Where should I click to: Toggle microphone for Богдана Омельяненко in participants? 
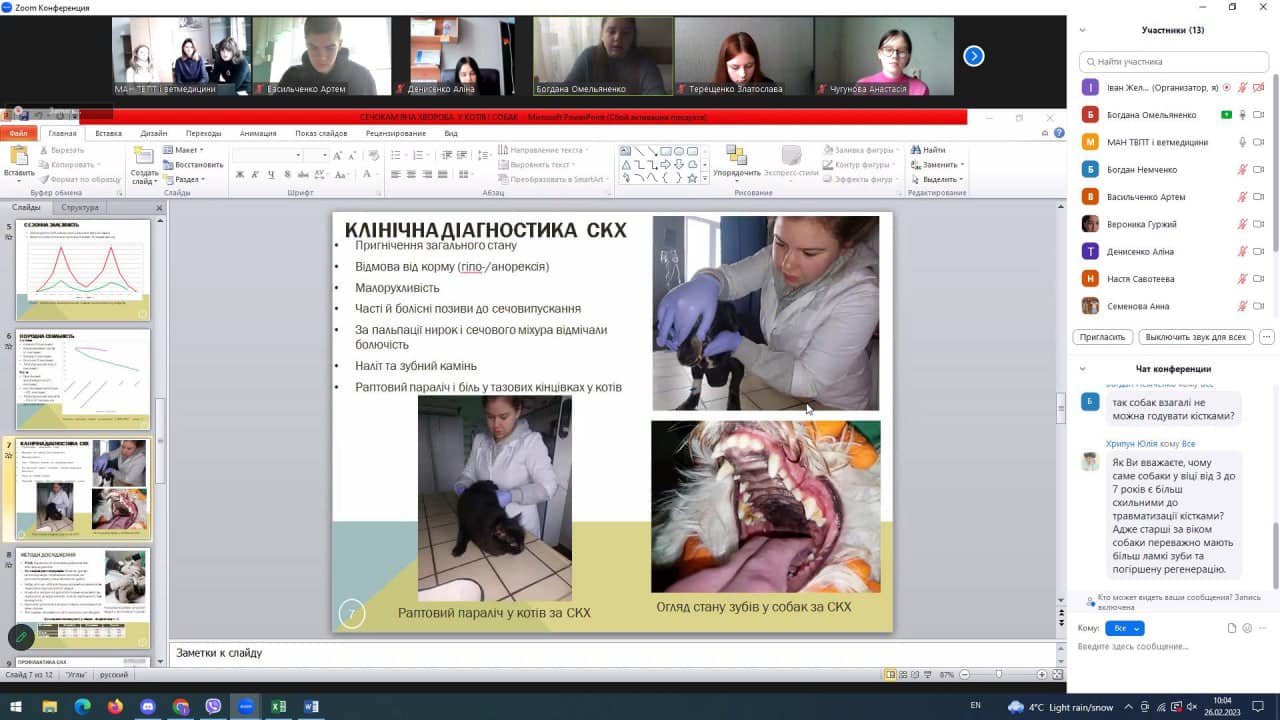pos(1242,115)
